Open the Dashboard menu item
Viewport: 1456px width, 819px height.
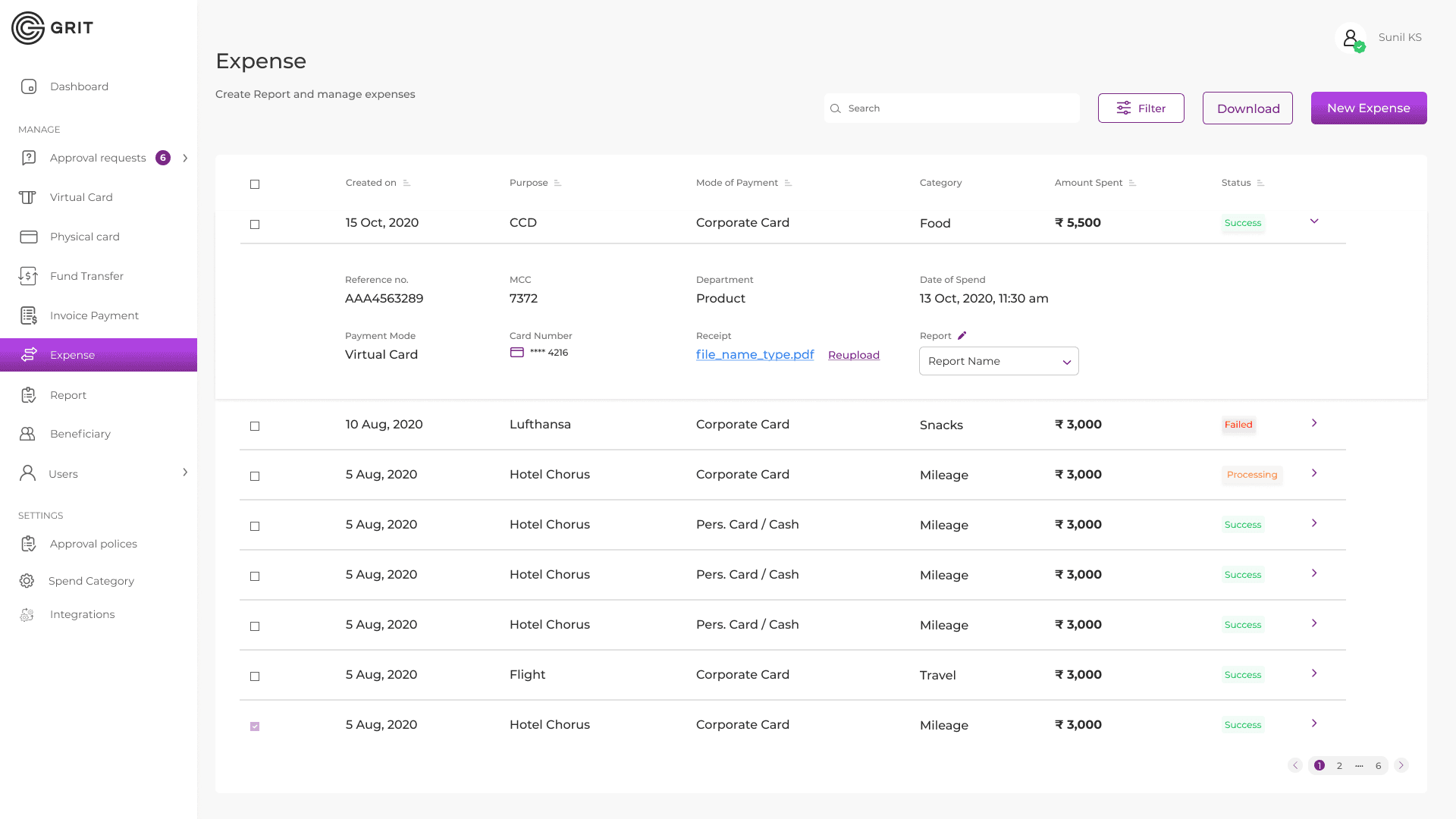click(79, 86)
